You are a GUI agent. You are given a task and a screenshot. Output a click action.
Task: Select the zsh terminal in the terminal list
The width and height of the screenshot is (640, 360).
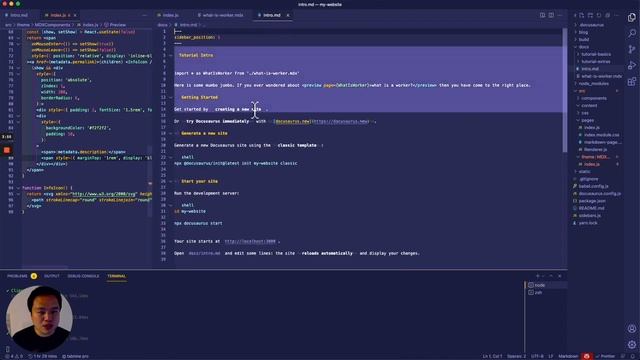tap(546, 293)
